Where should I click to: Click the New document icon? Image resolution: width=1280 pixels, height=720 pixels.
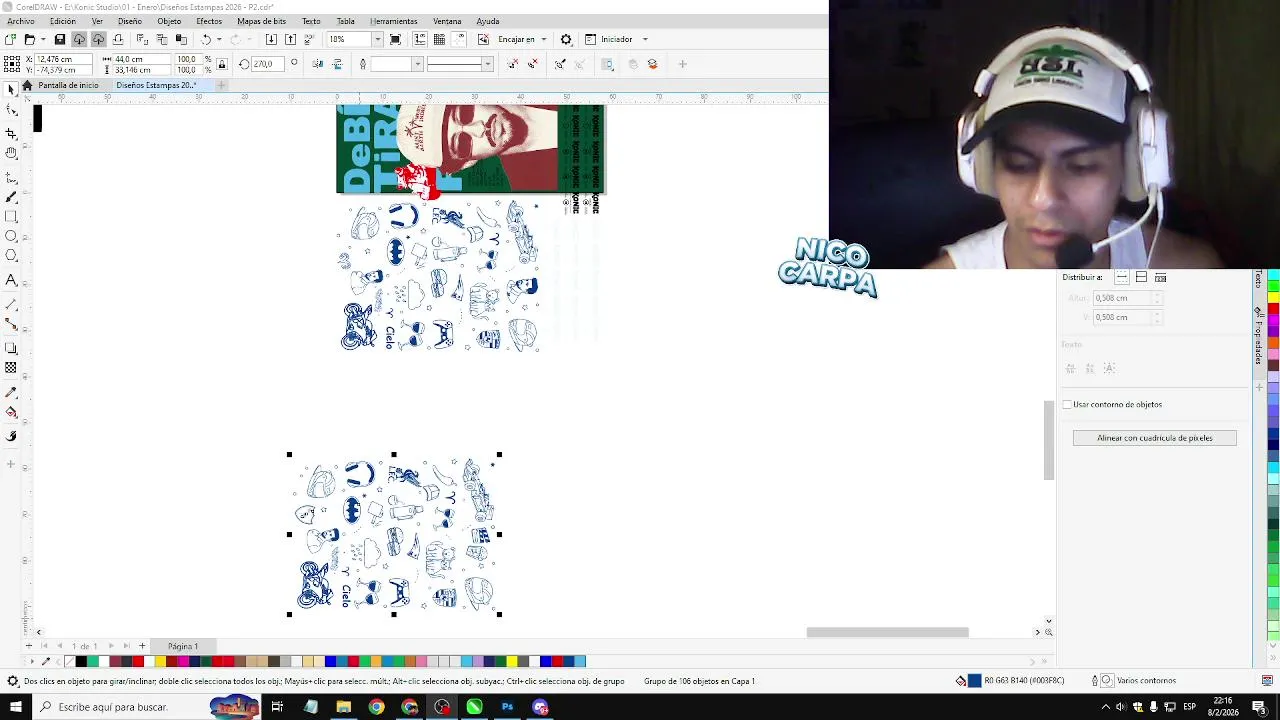[10, 39]
